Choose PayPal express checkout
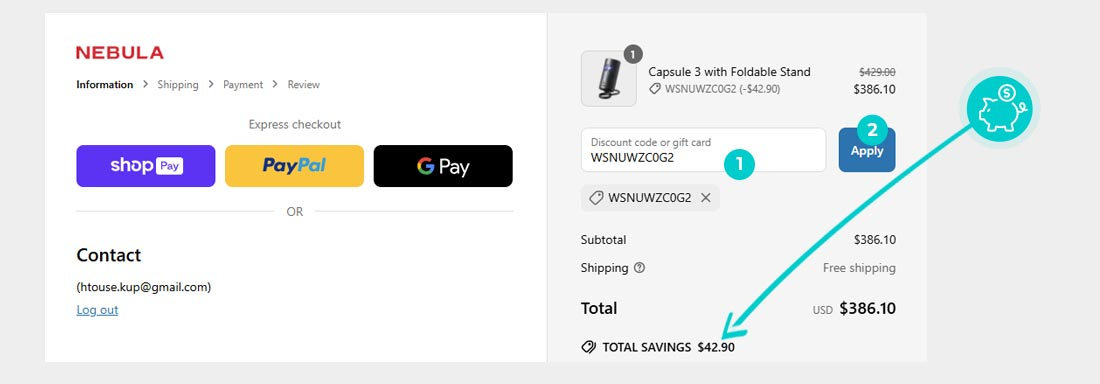 pos(295,166)
